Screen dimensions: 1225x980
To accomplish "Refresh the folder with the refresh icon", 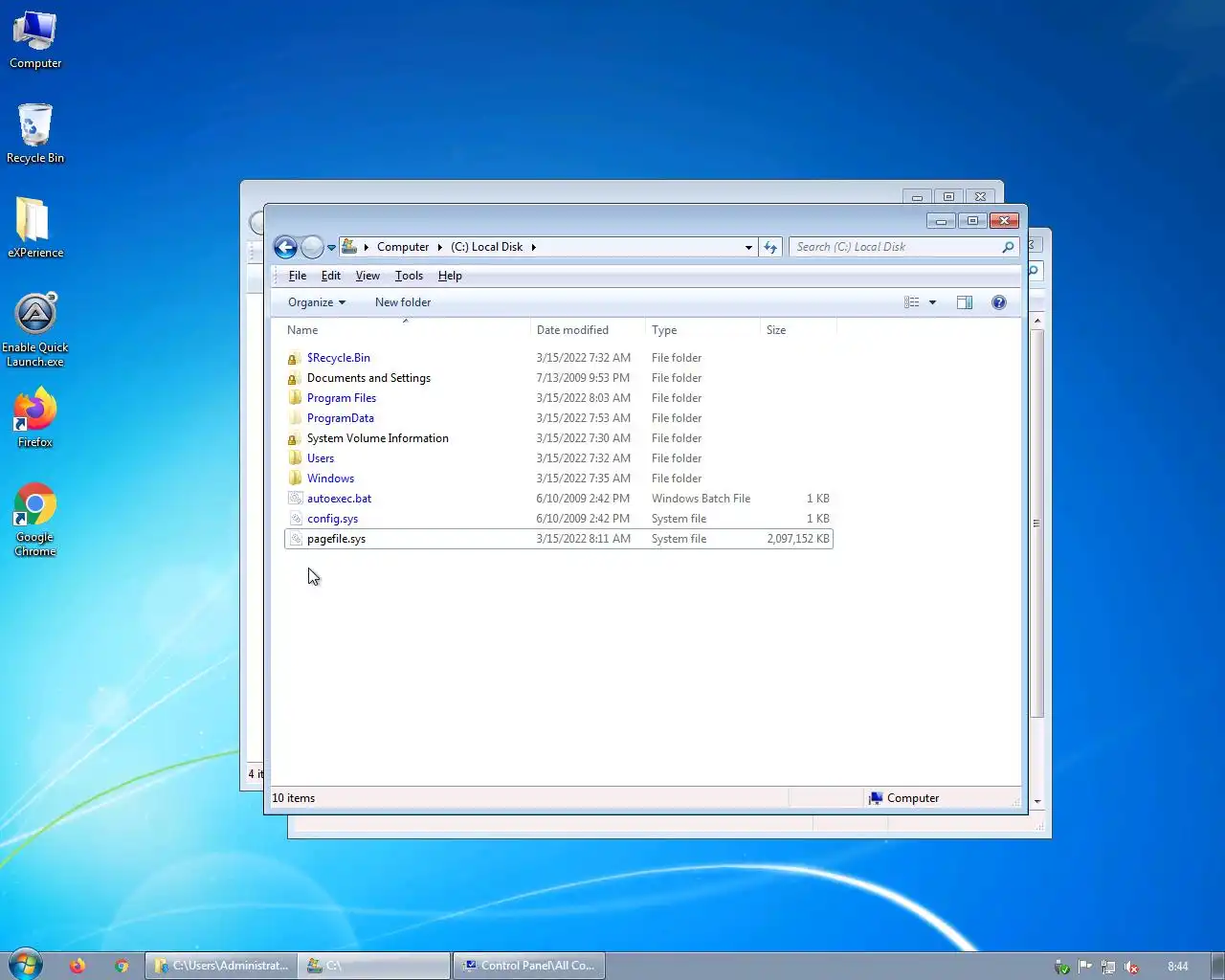I will click(x=770, y=247).
